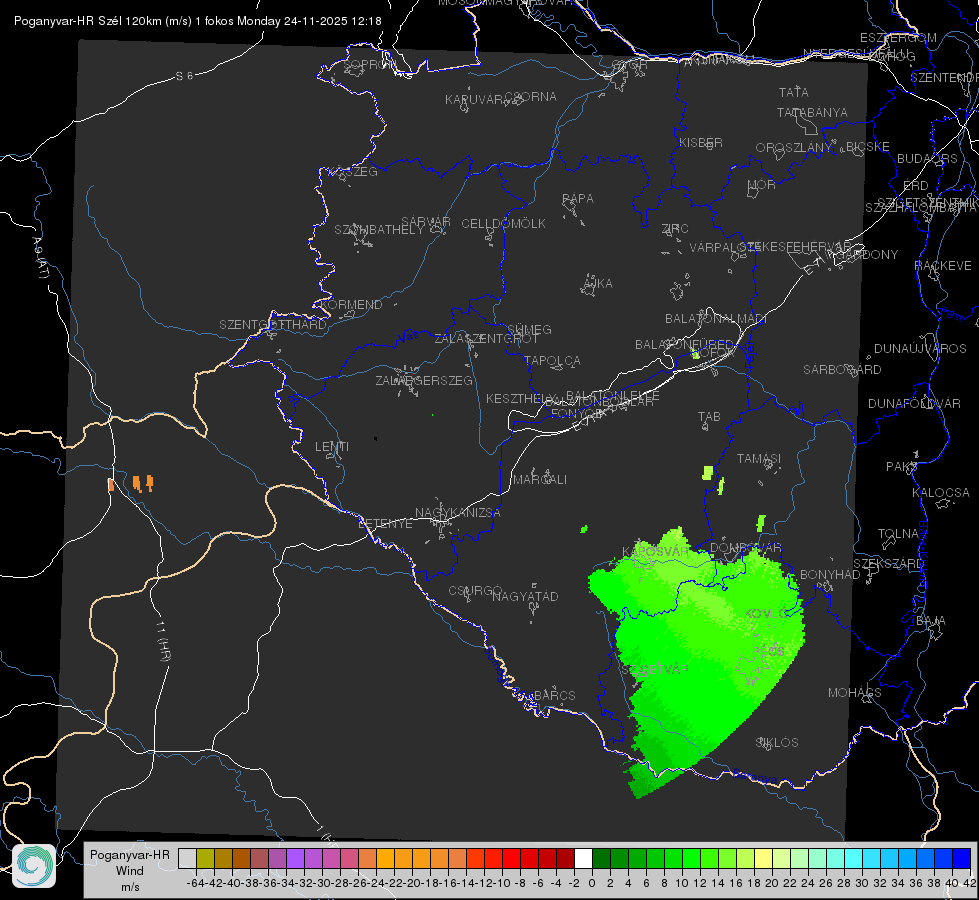Select the TATABANYA city label

pyautogui.click(x=812, y=112)
